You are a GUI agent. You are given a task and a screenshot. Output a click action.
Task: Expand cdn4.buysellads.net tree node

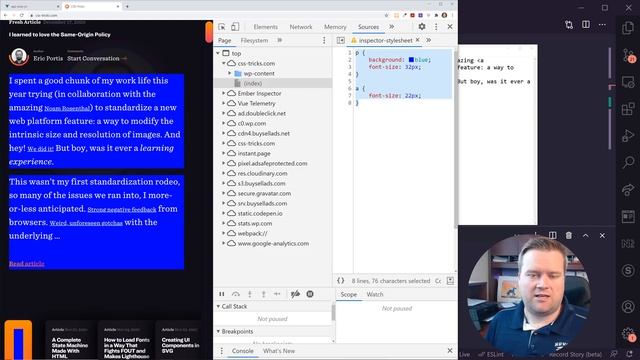click(224, 133)
